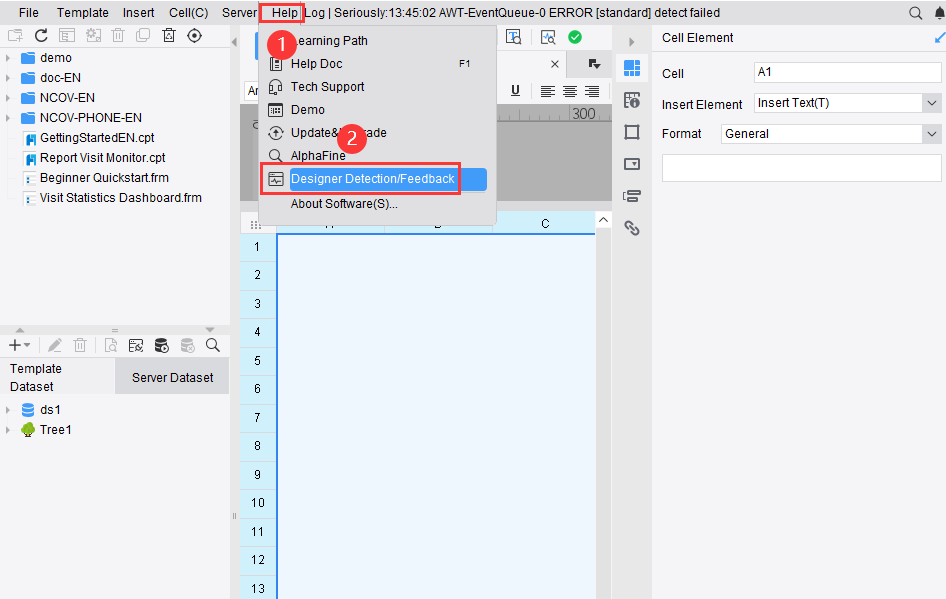Viewport: 946px width, 599px height.
Task: Choose AlphaFine from Help menu
Action: point(377,155)
